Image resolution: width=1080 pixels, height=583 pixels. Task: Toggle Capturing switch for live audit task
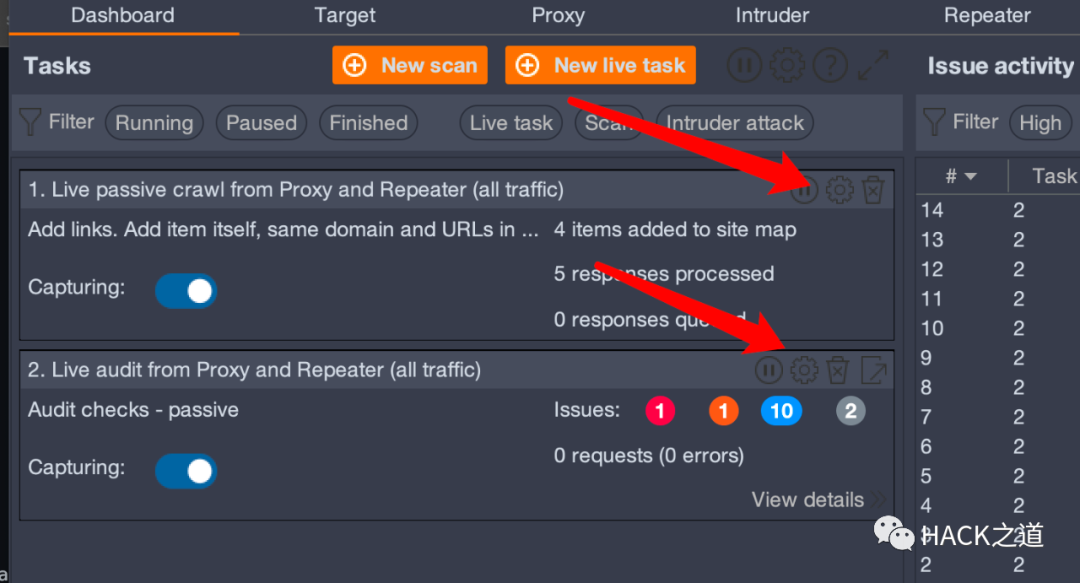(x=186, y=471)
